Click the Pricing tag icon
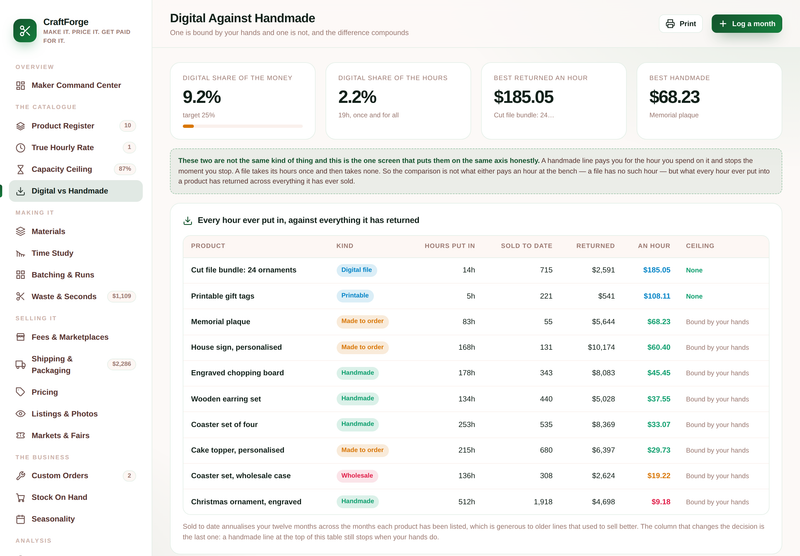This screenshot has width=800, height=556. pos(20,392)
